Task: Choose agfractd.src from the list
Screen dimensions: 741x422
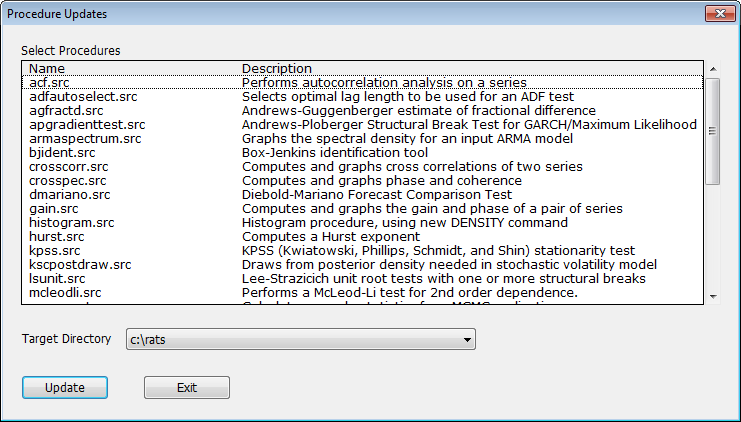Action: (66, 110)
